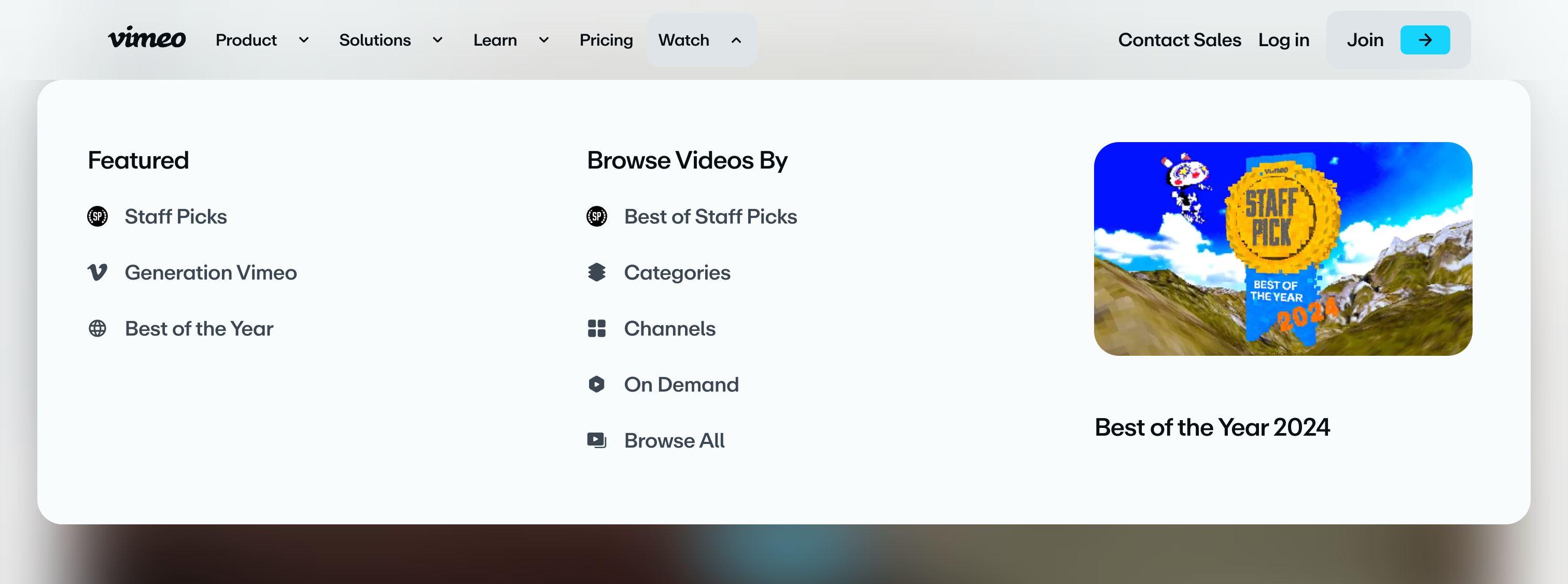1568x584 pixels.
Task: Click the stacked layers Categories icon
Action: coord(596,272)
